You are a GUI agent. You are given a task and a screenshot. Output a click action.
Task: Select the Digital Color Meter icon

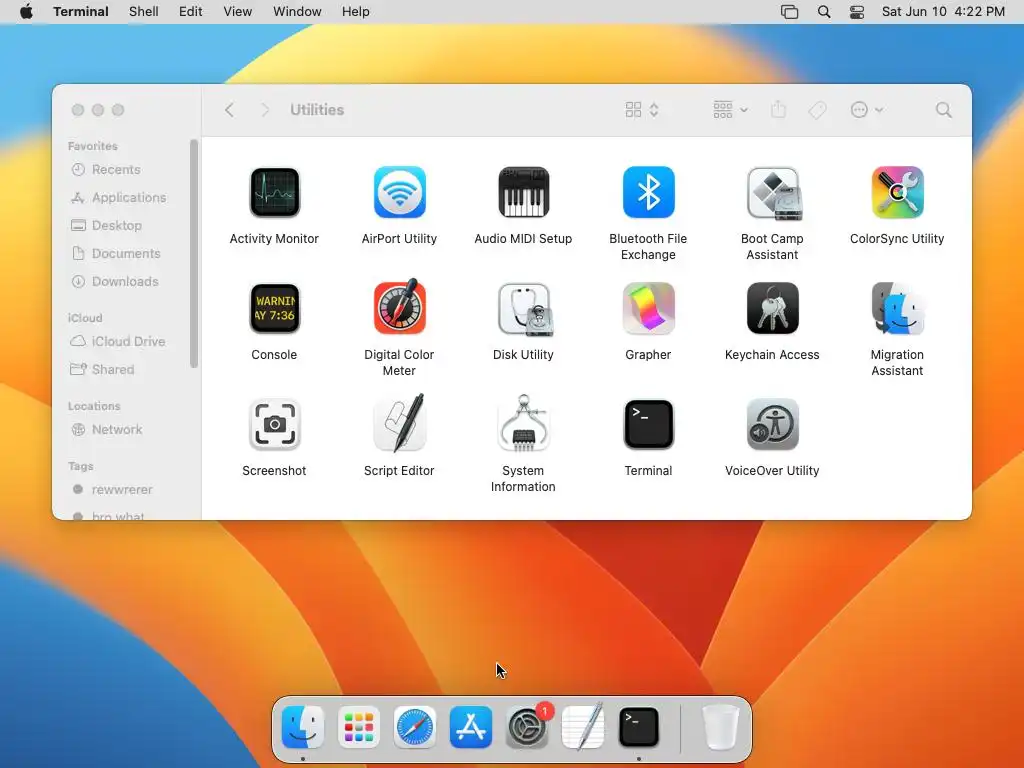[x=400, y=307]
